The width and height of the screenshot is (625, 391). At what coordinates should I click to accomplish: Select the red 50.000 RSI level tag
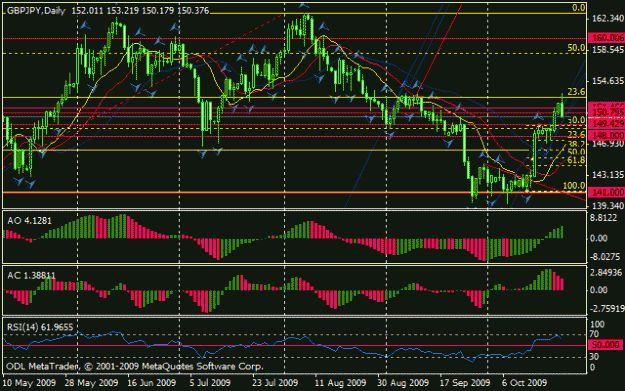[x=606, y=344]
